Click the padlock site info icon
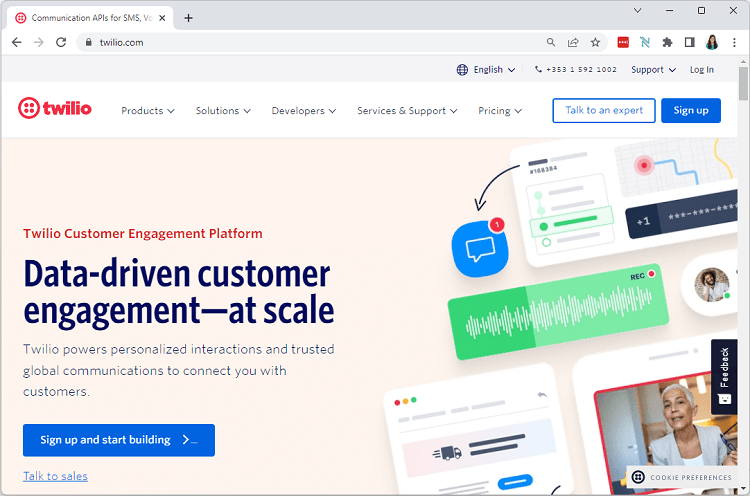750x496 pixels. [88, 42]
